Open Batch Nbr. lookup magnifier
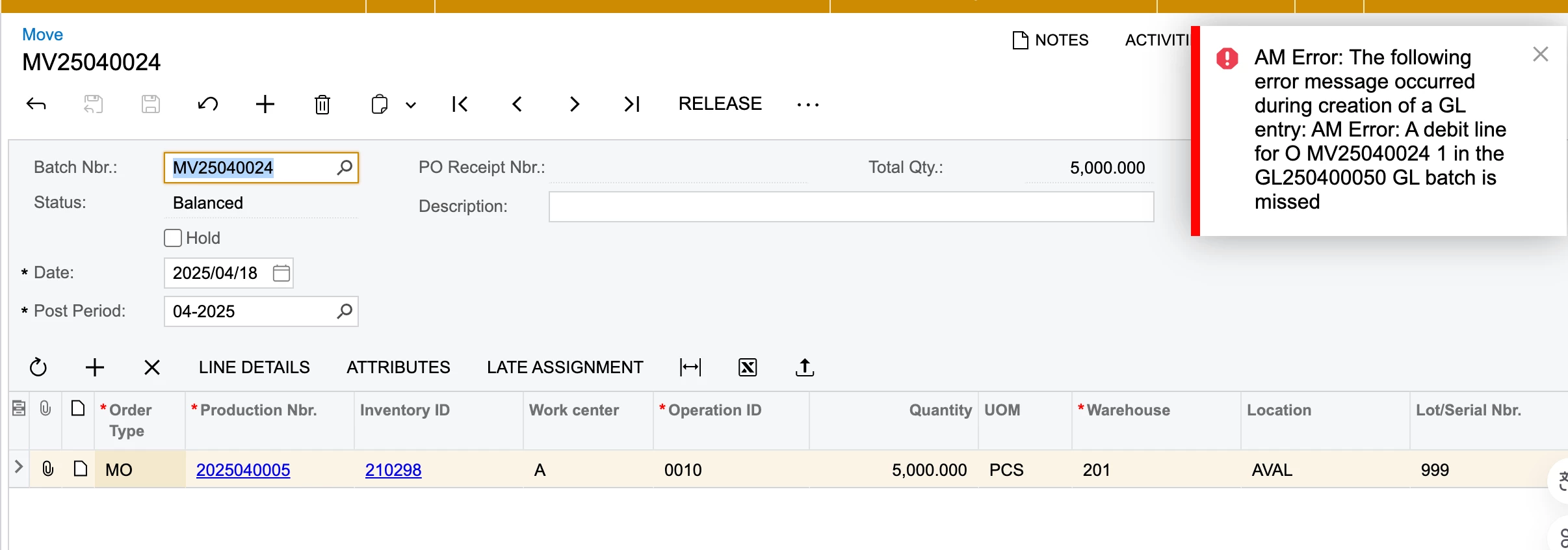The width and height of the screenshot is (1568, 550). click(345, 168)
